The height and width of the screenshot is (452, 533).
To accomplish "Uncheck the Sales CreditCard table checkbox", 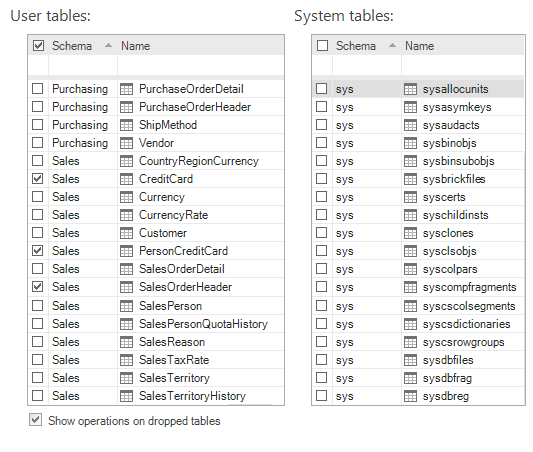I will pos(37,179).
